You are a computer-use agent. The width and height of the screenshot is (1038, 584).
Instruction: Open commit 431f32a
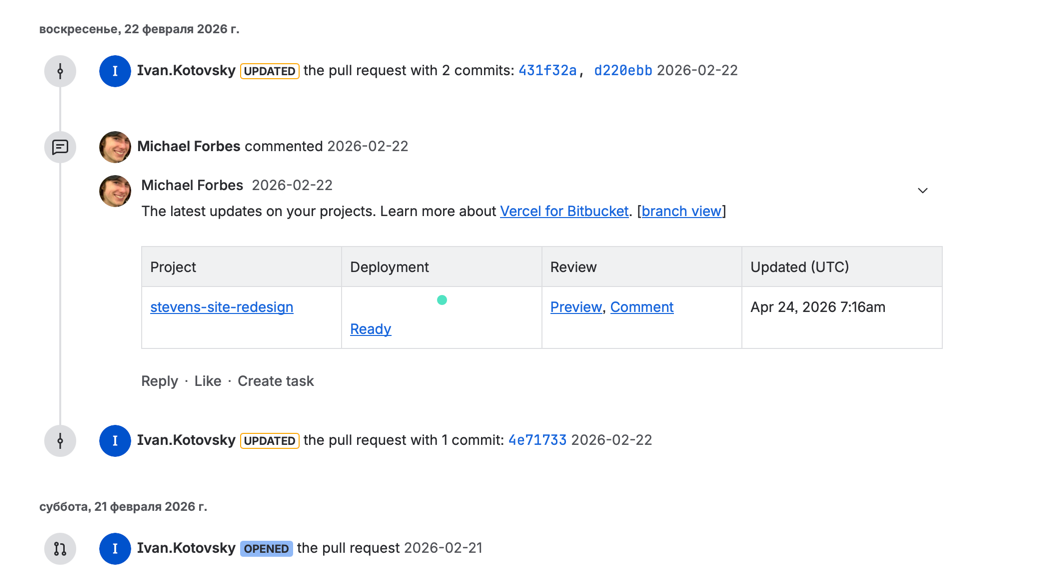546,71
